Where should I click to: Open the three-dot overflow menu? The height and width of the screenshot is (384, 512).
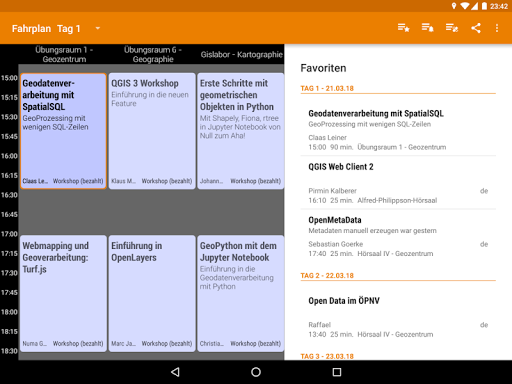(x=497, y=28)
